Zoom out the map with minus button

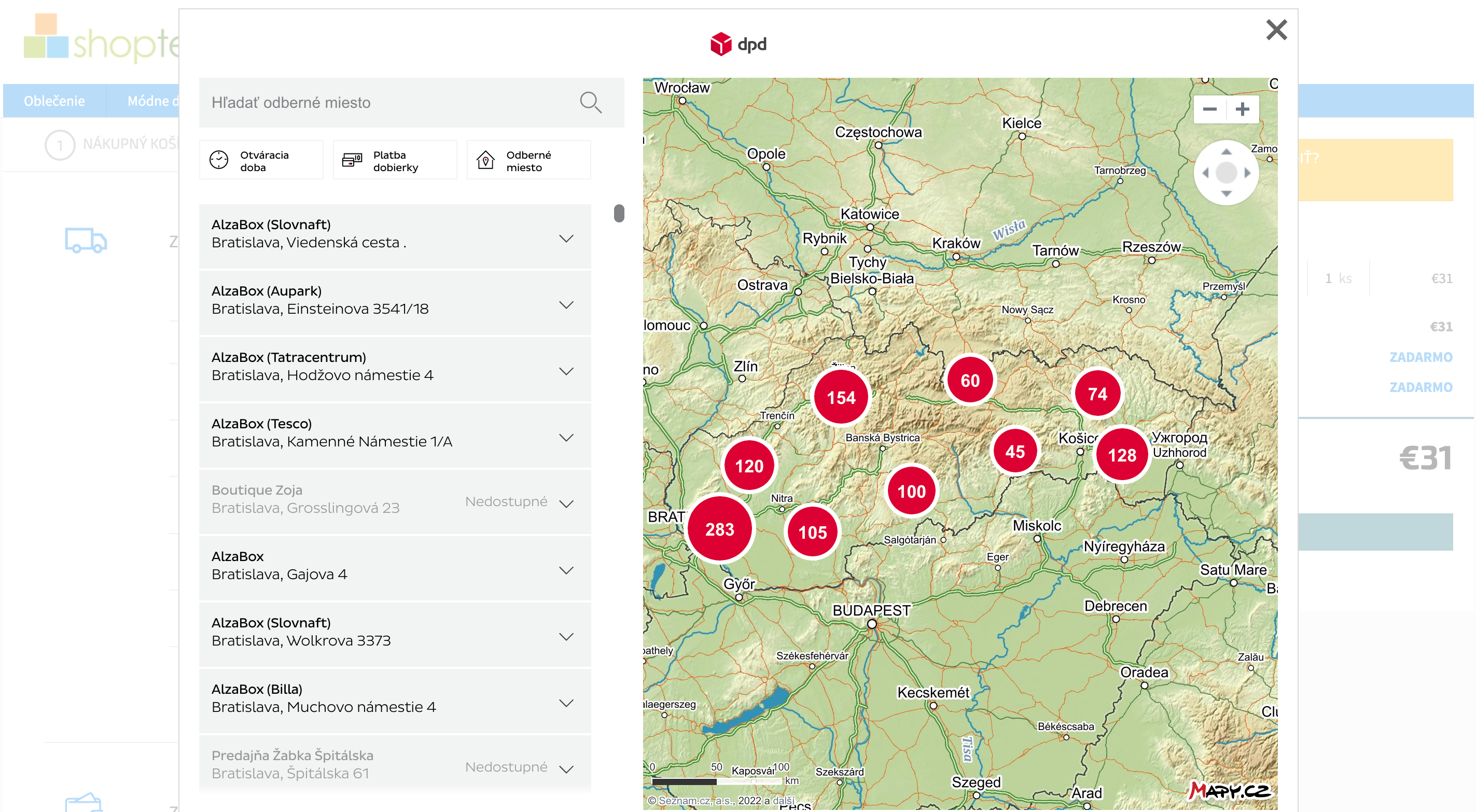pos(1209,109)
